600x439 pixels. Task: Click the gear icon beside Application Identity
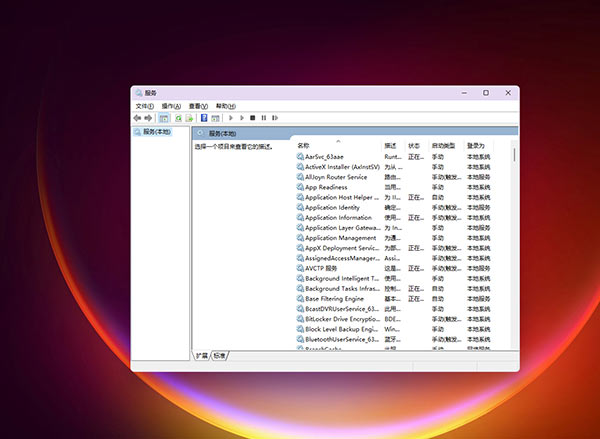300,207
